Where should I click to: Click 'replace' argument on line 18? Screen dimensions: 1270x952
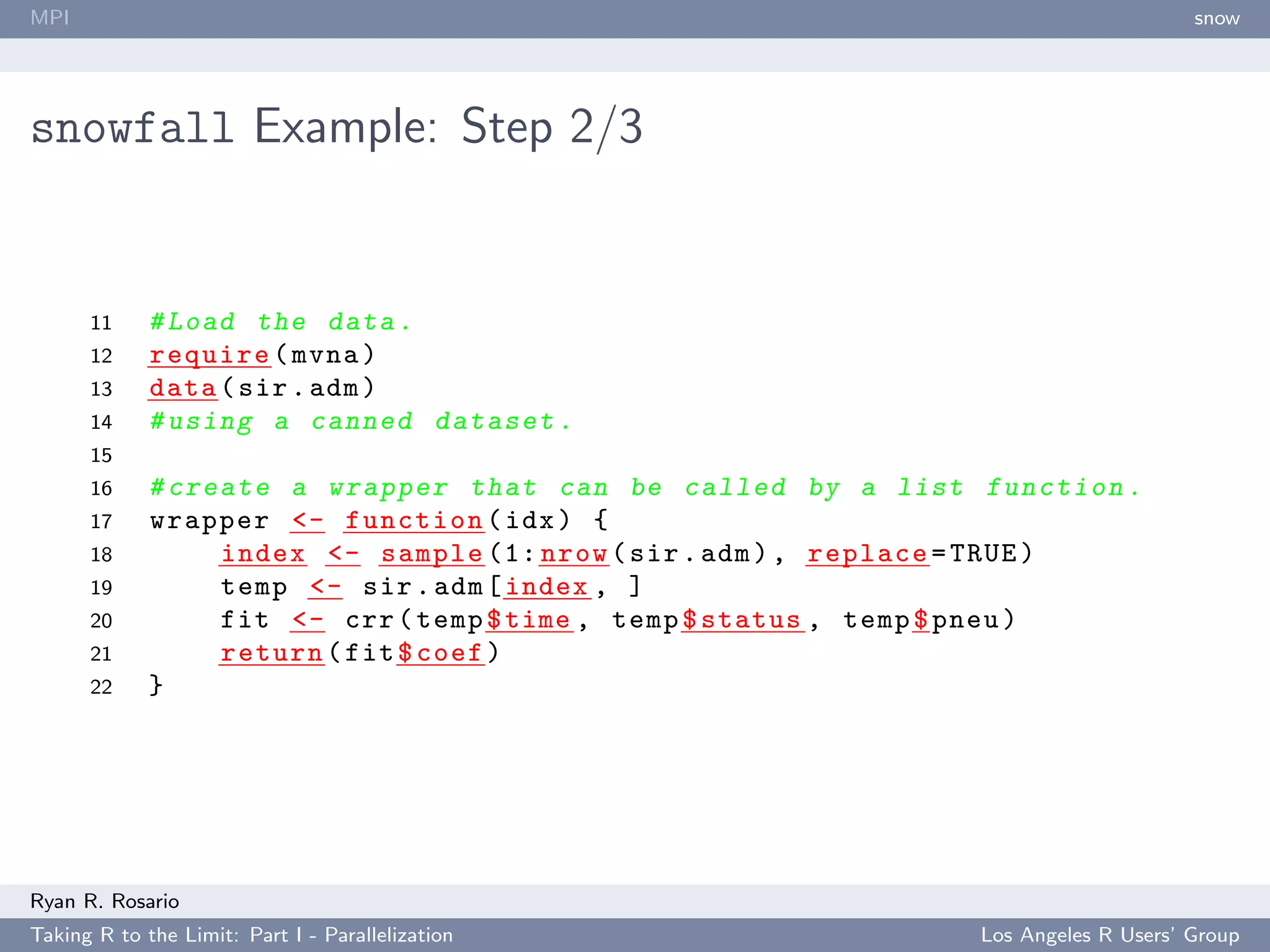coord(868,553)
